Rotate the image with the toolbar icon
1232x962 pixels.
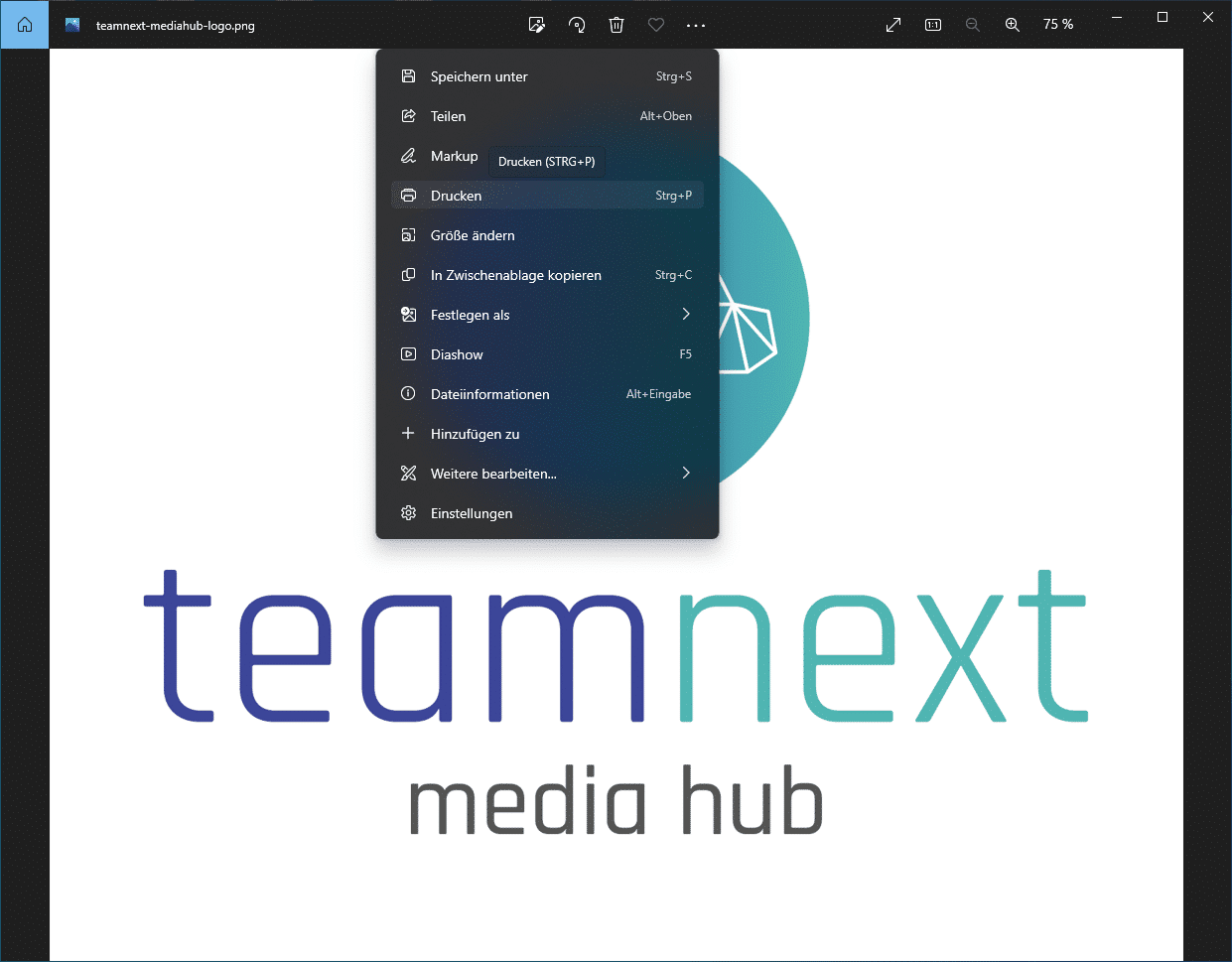pyautogui.click(x=577, y=25)
